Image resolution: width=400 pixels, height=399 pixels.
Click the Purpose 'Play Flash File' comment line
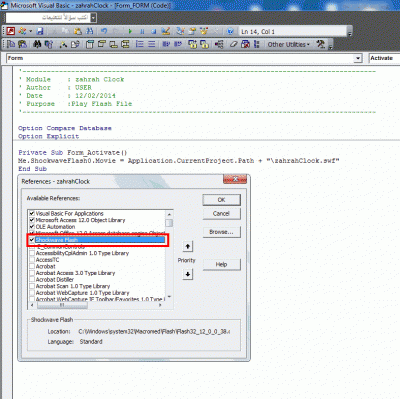75,104
